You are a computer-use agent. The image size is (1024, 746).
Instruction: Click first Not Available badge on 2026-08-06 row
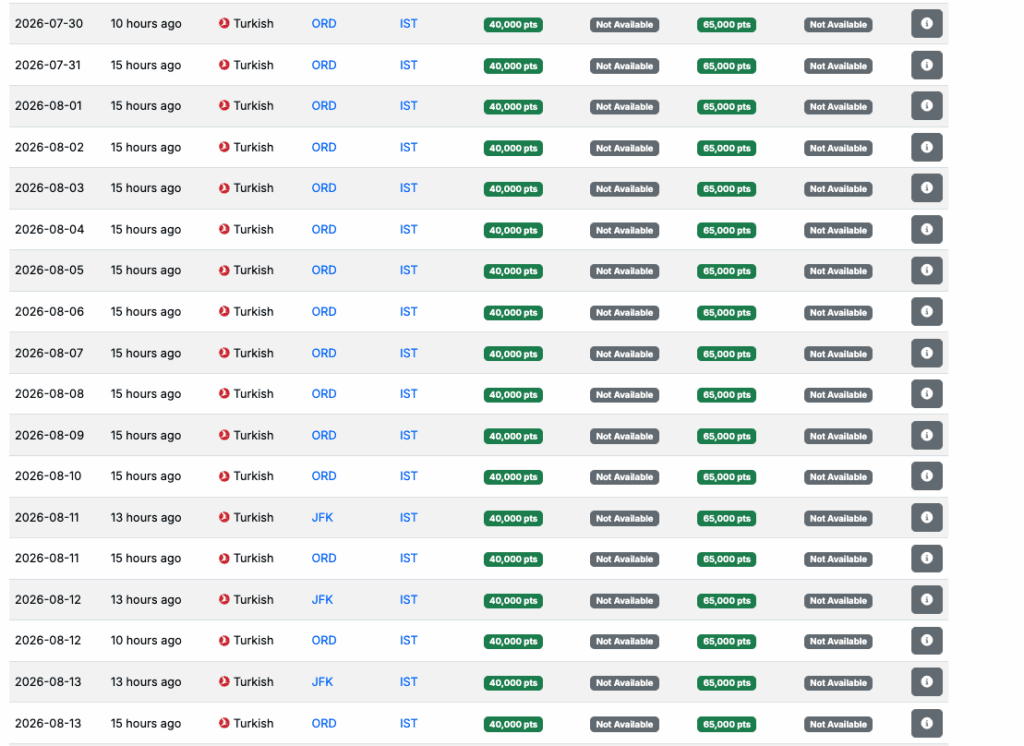click(624, 313)
